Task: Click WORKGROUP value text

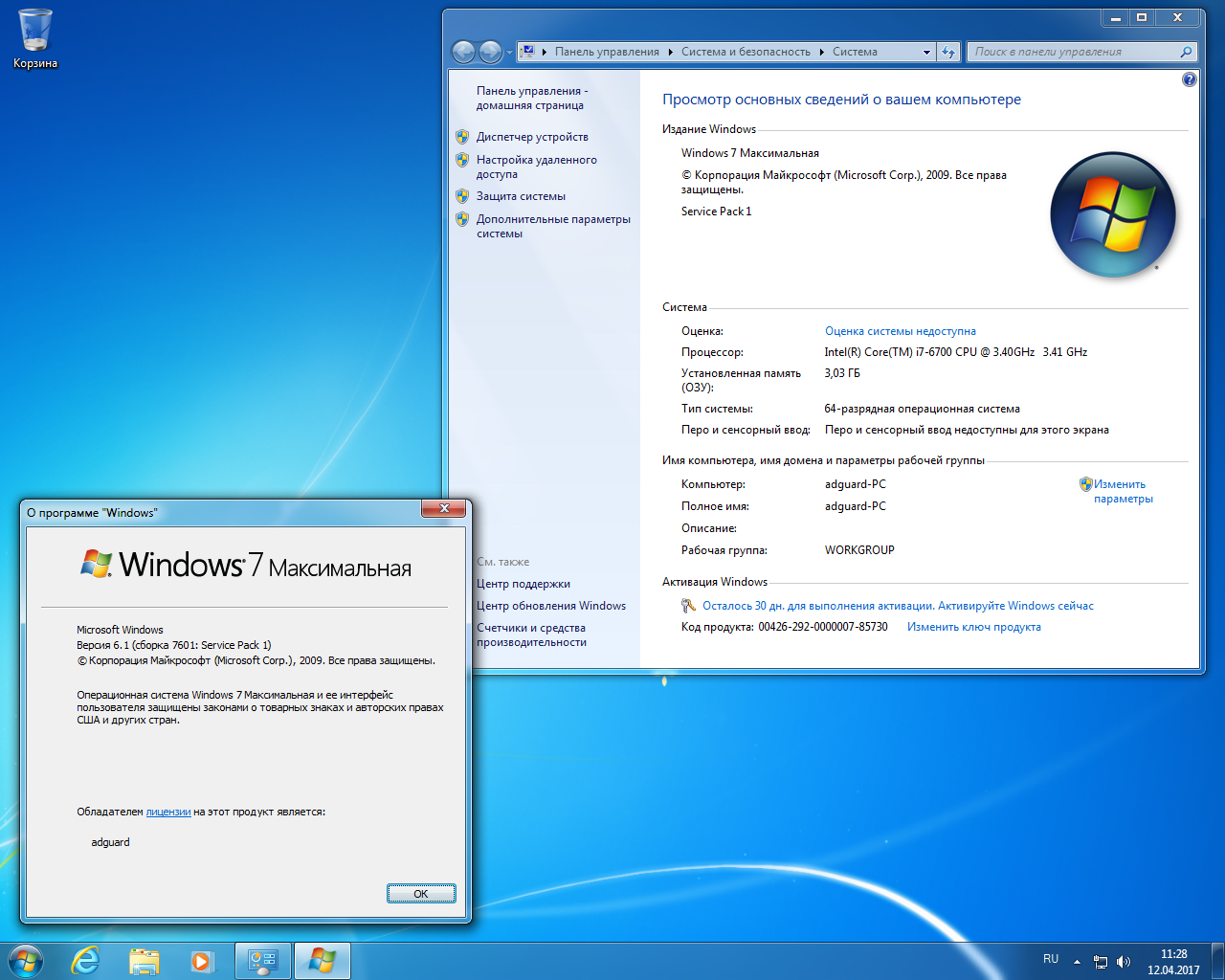Action: tap(859, 550)
